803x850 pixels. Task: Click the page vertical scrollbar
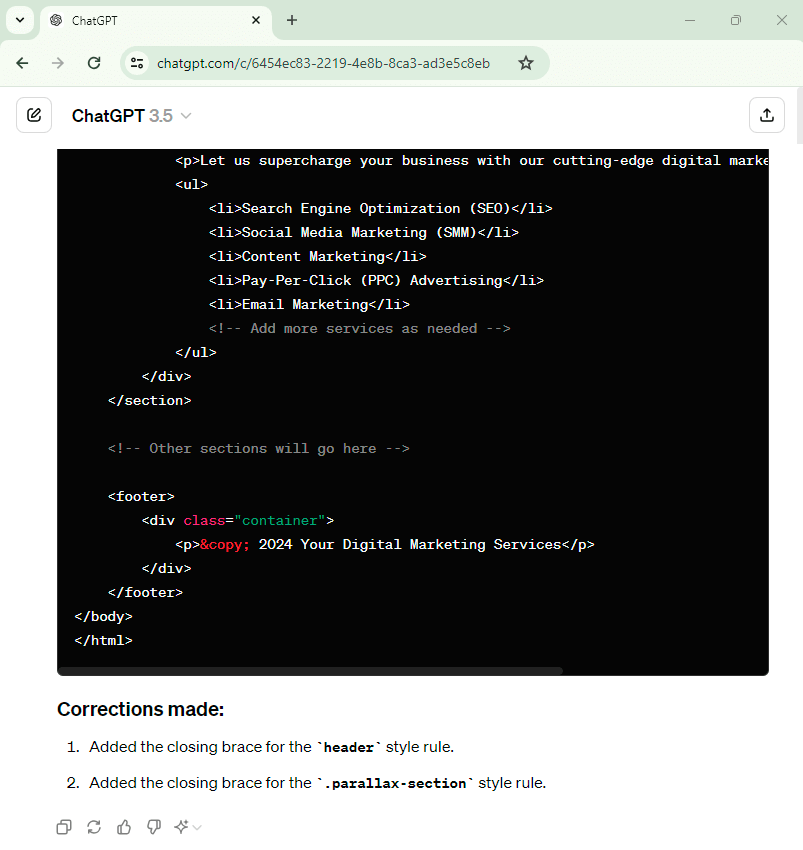coord(800,116)
